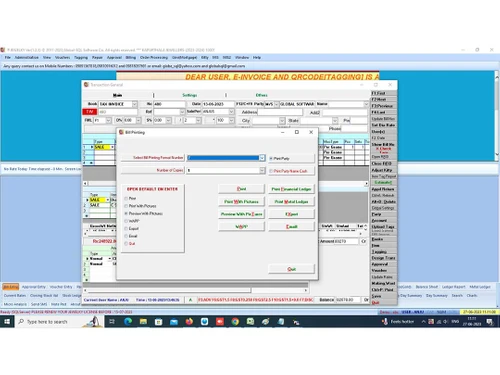The image size is (500, 375).
Task: Open the Book dropdown showing TAX INVOICE
Action: (134, 104)
